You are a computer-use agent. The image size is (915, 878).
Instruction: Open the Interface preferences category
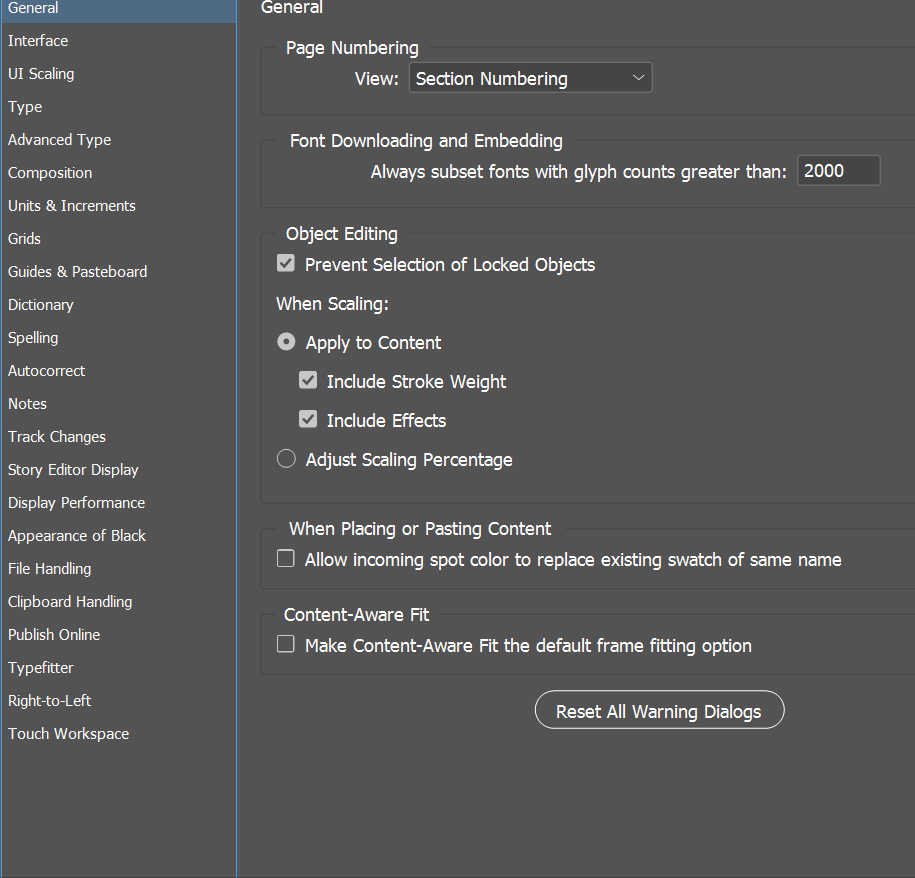coord(38,41)
